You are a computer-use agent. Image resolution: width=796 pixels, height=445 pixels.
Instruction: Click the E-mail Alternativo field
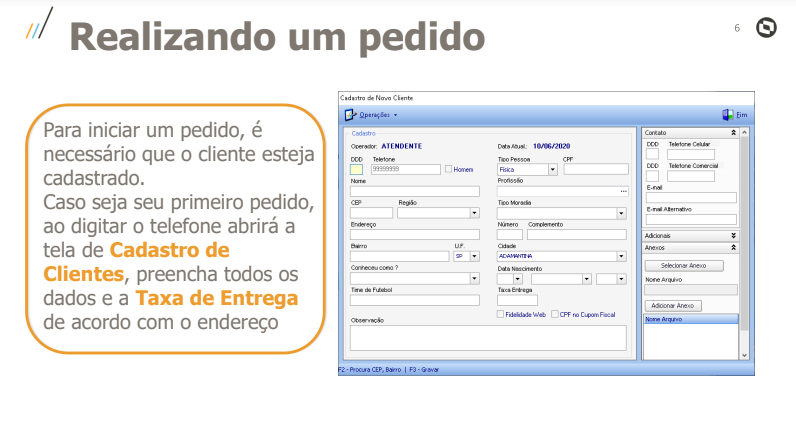[691, 219]
